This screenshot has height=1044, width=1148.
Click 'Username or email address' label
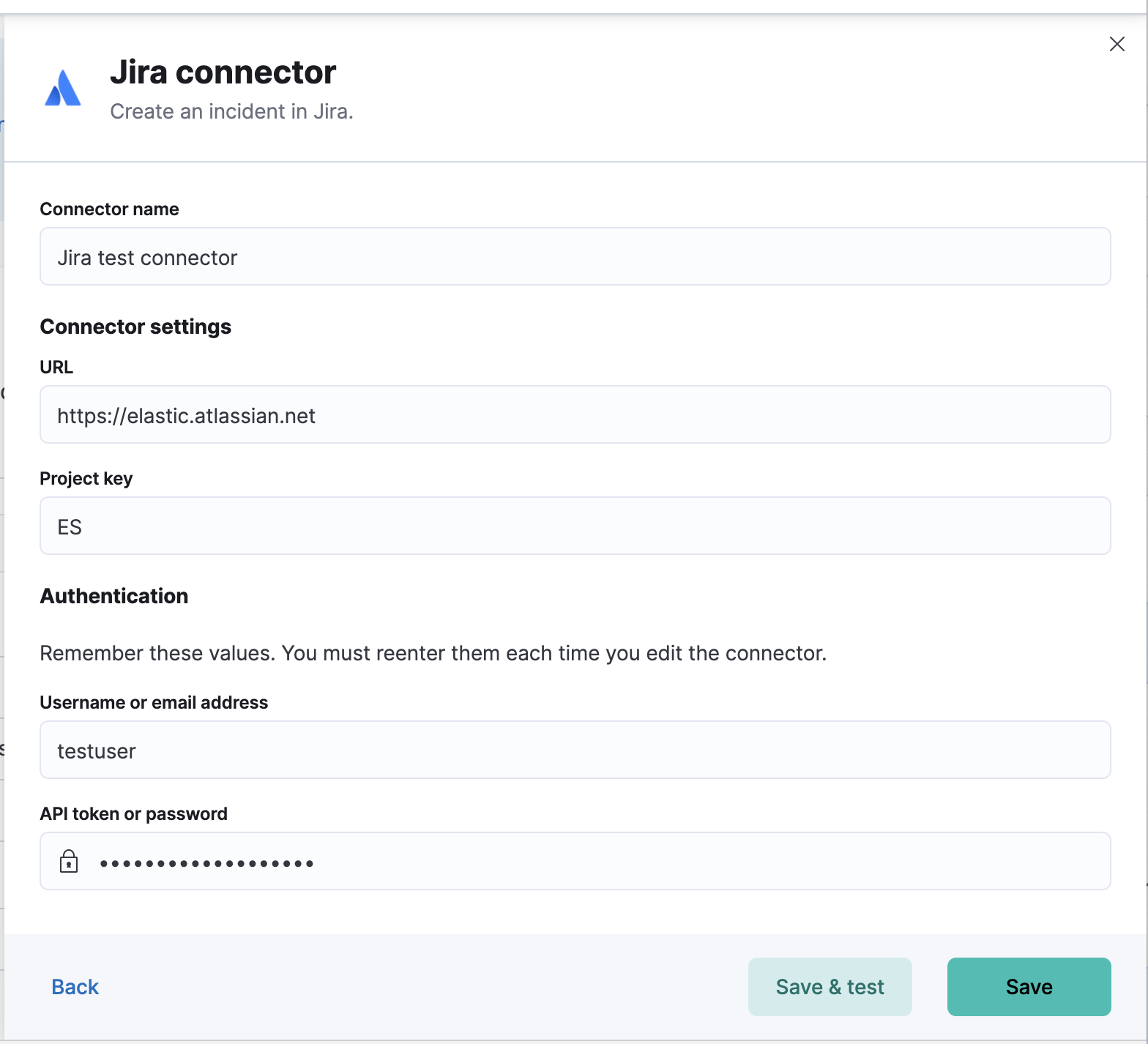click(154, 703)
